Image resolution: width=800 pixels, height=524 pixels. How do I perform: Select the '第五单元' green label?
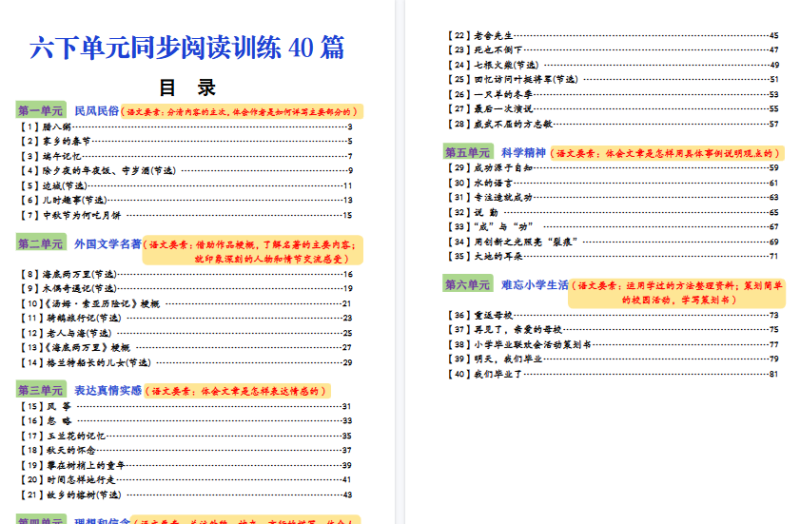(x=467, y=152)
